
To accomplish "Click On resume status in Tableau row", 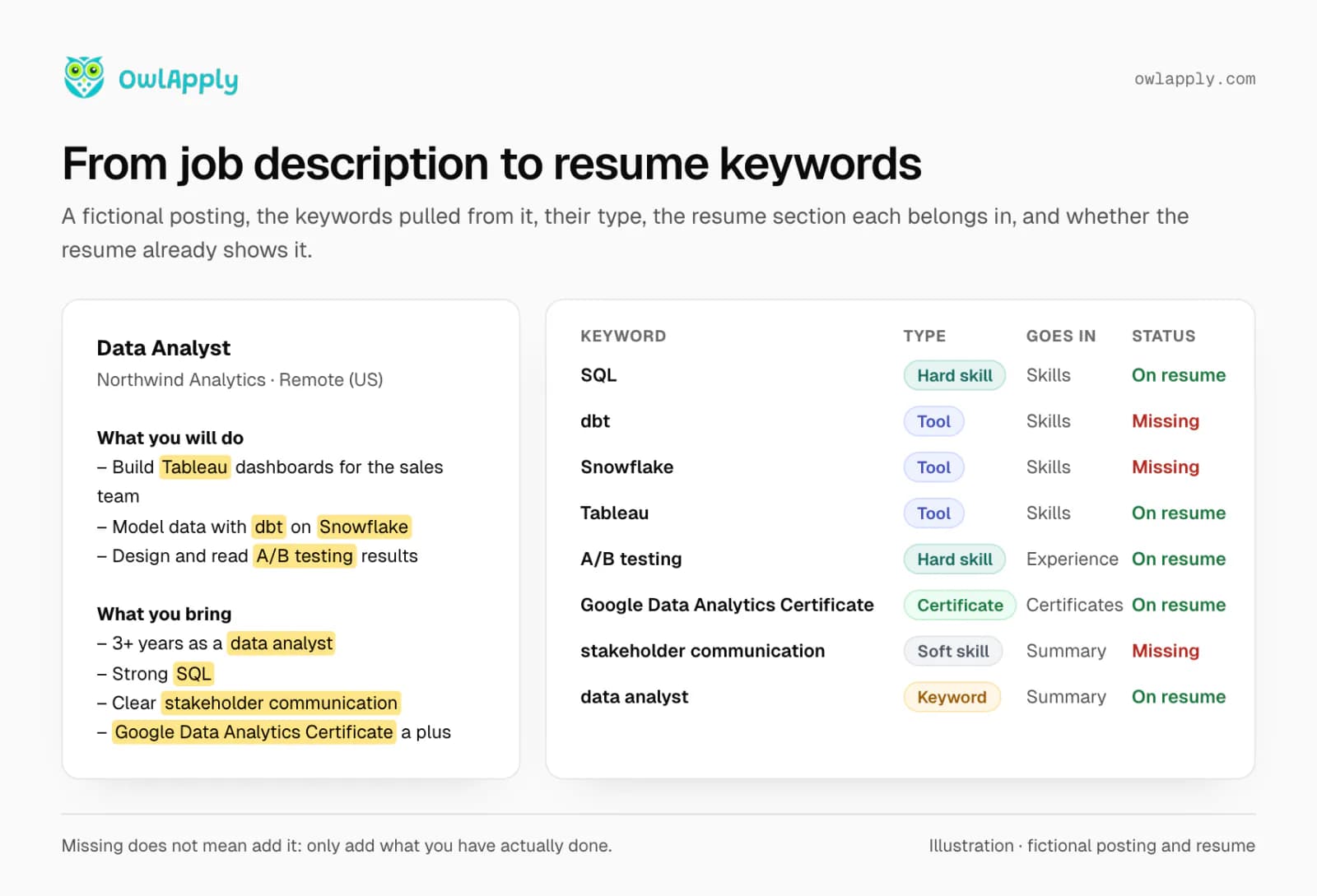I will coord(1179,513).
